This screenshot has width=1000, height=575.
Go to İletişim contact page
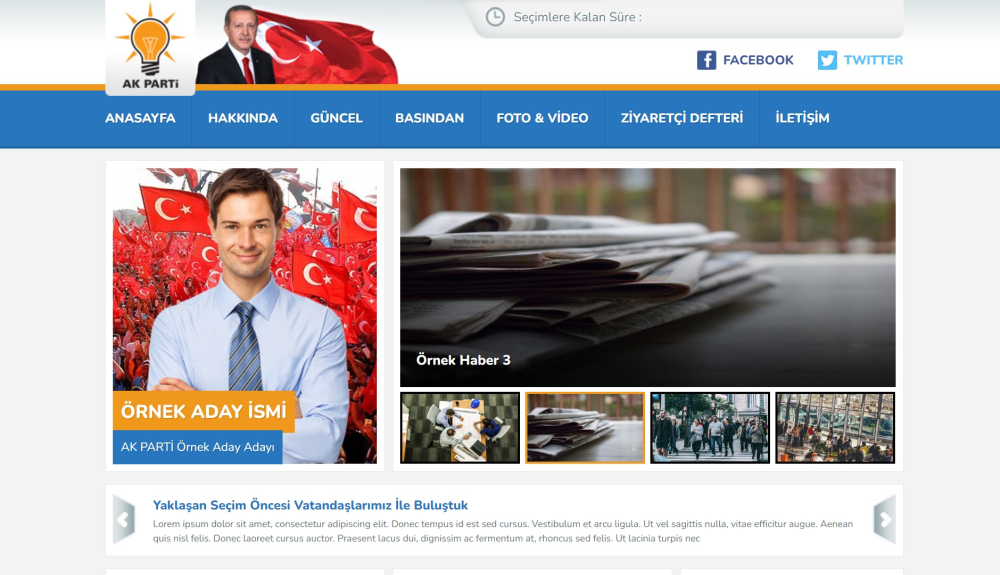pos(802,118)
